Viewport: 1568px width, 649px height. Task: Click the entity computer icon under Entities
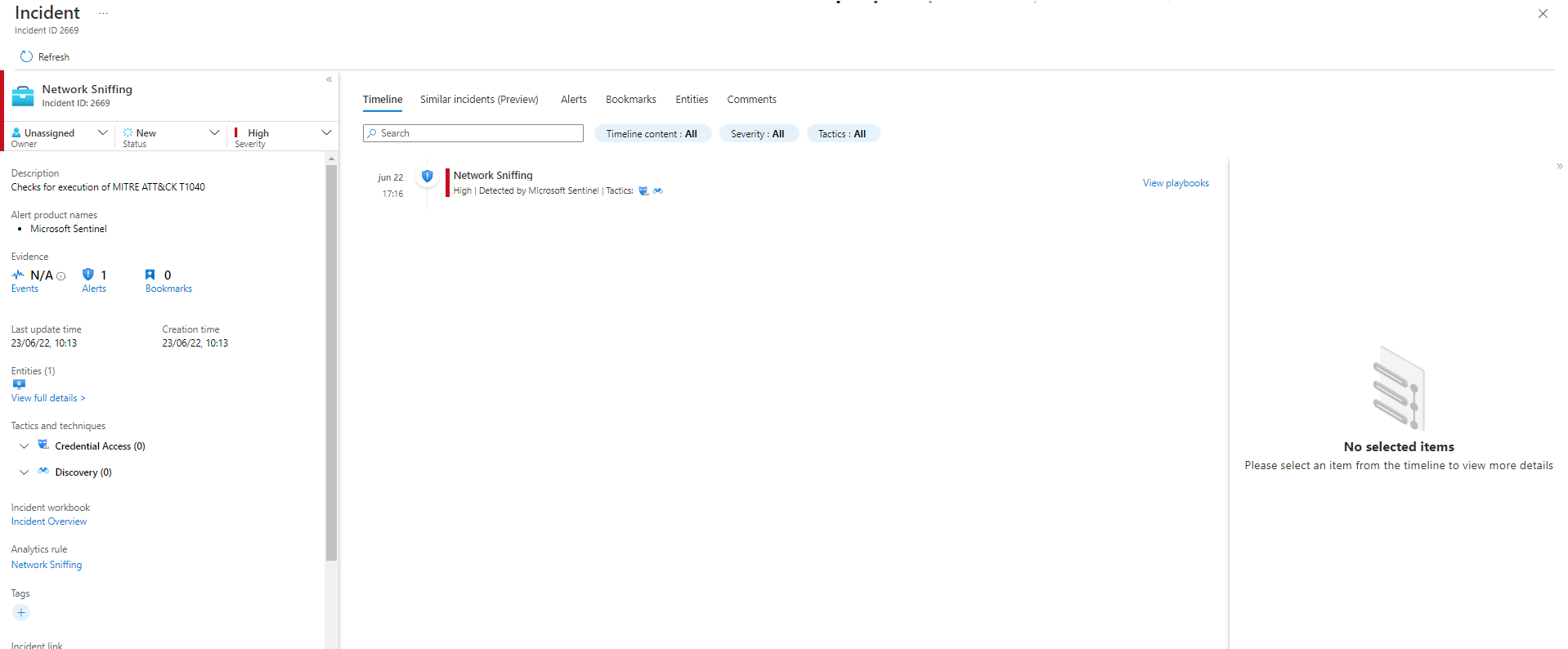19,384
